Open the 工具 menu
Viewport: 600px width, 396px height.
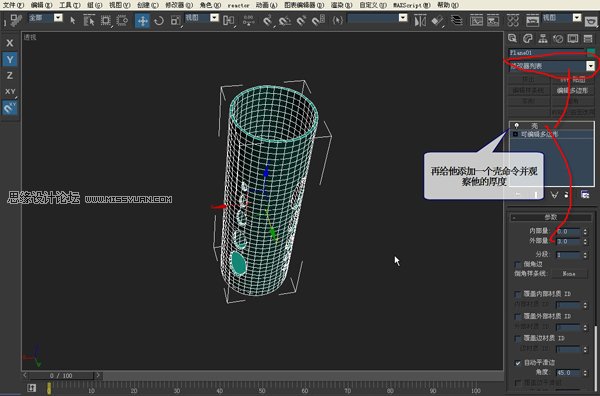pyautogui.click(x=69, y=5)
